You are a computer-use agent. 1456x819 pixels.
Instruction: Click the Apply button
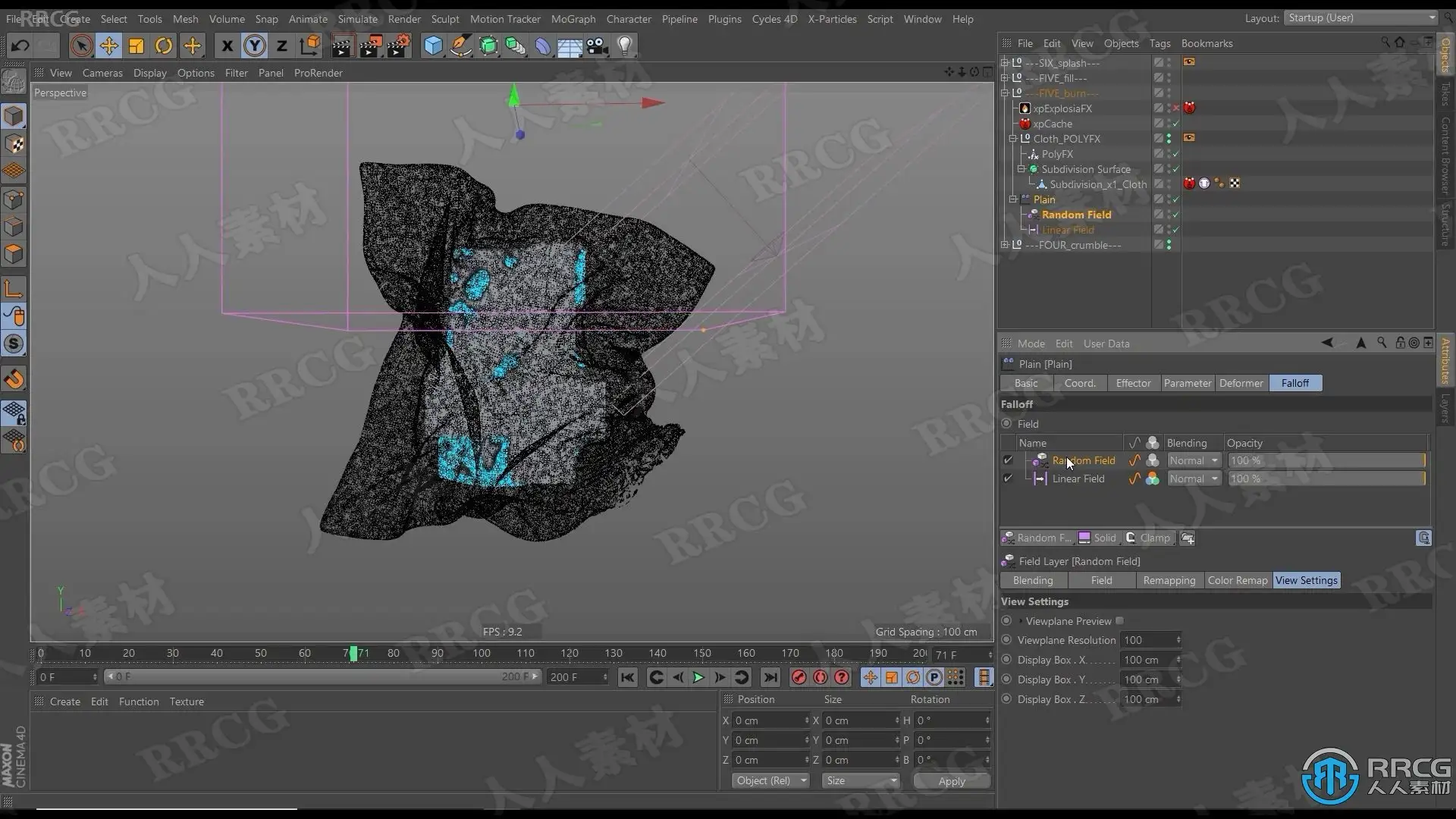click(952, 780)
